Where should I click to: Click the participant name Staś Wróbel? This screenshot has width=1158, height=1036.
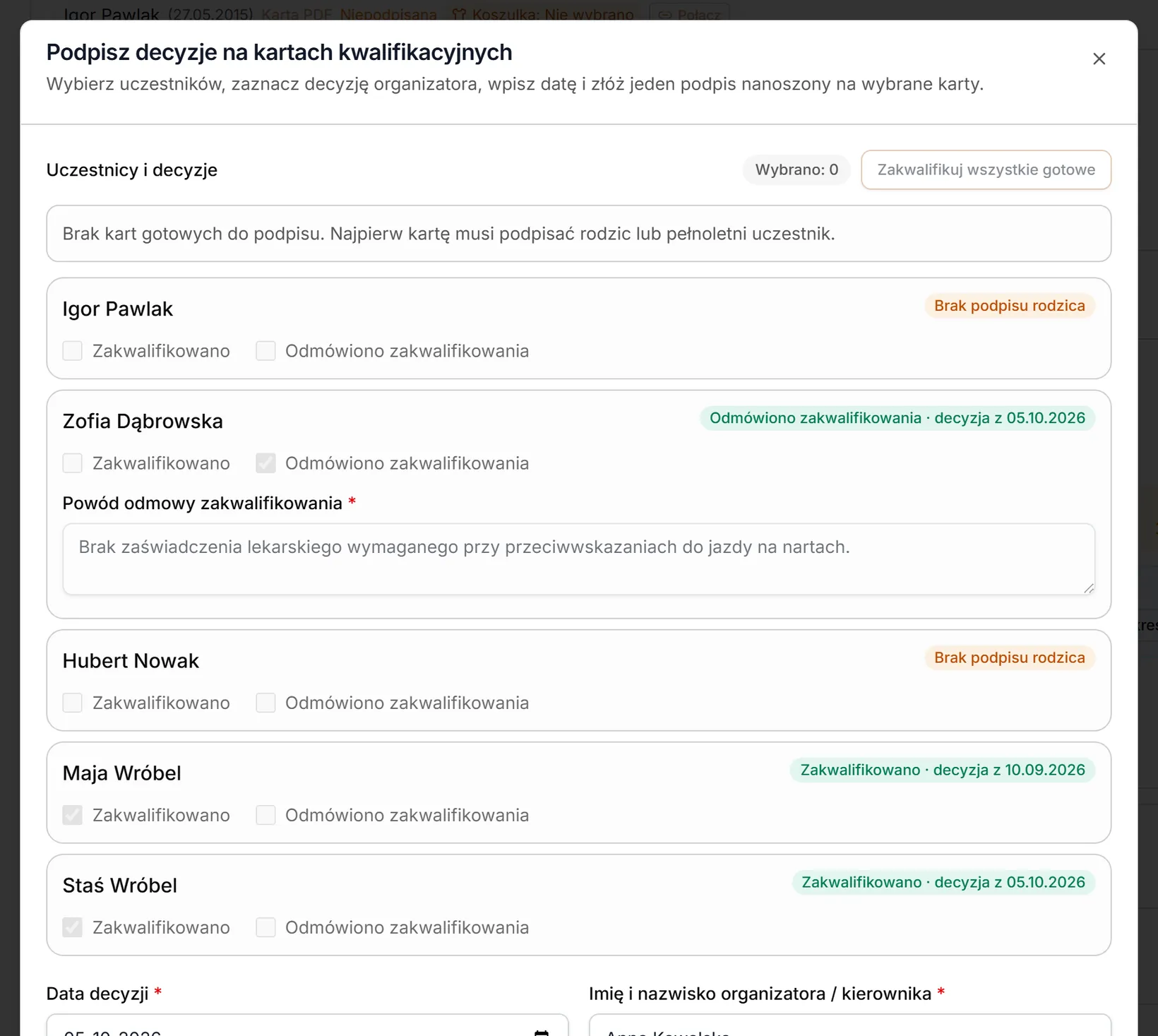pyautogui.click(x=119, y=886)
